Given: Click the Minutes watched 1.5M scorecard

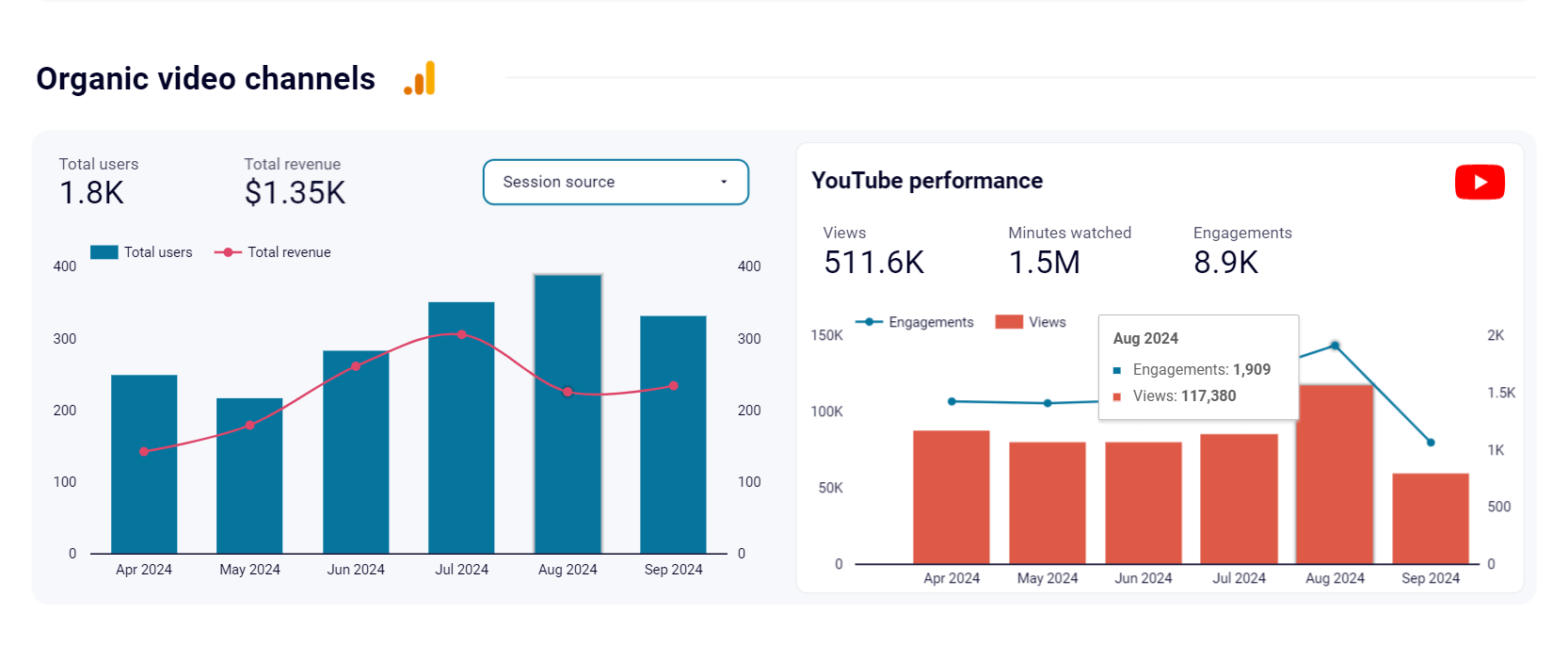Looking at the screenshot, I should coord(1069,252).
